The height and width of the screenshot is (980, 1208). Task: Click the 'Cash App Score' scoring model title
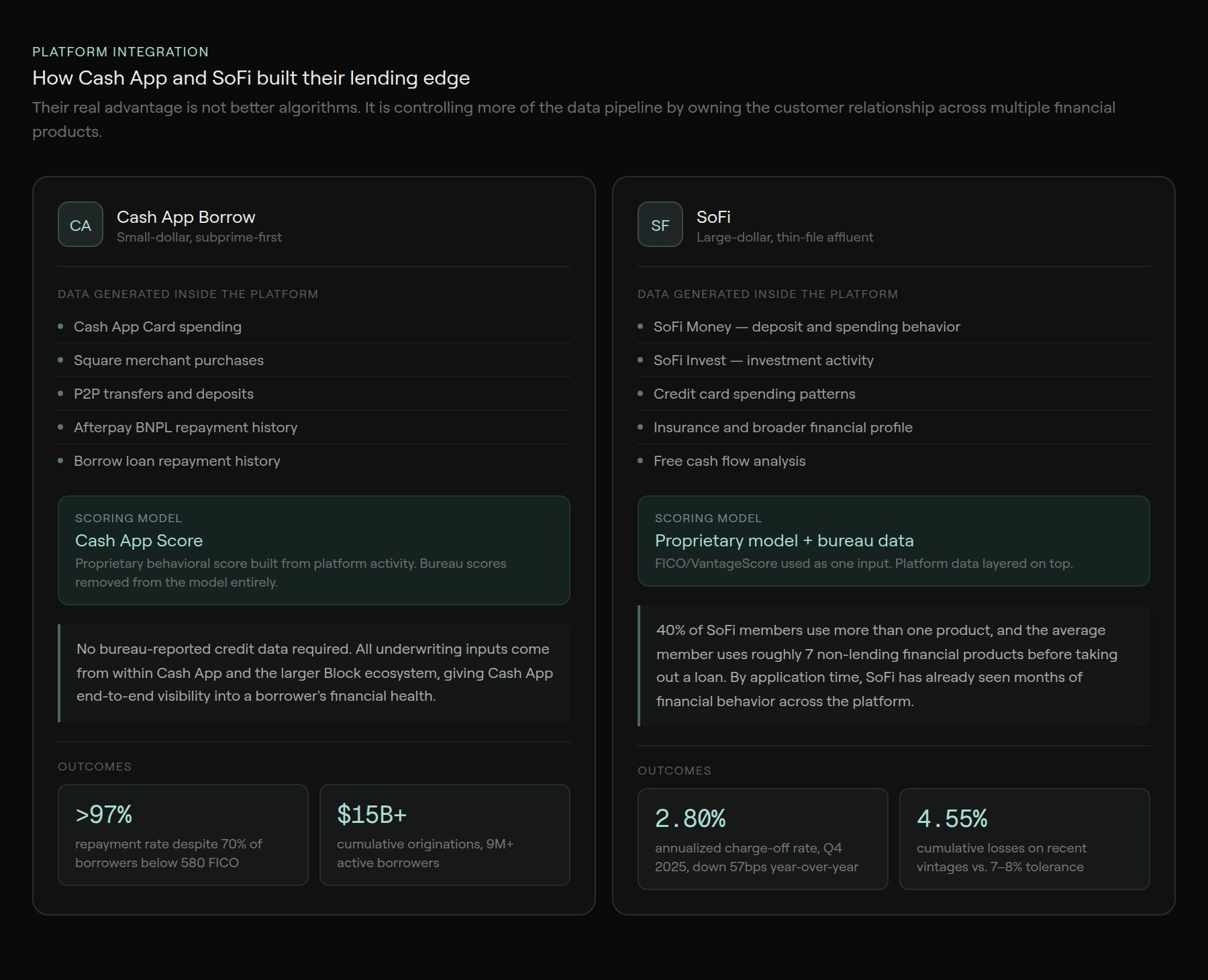[139, 540]
